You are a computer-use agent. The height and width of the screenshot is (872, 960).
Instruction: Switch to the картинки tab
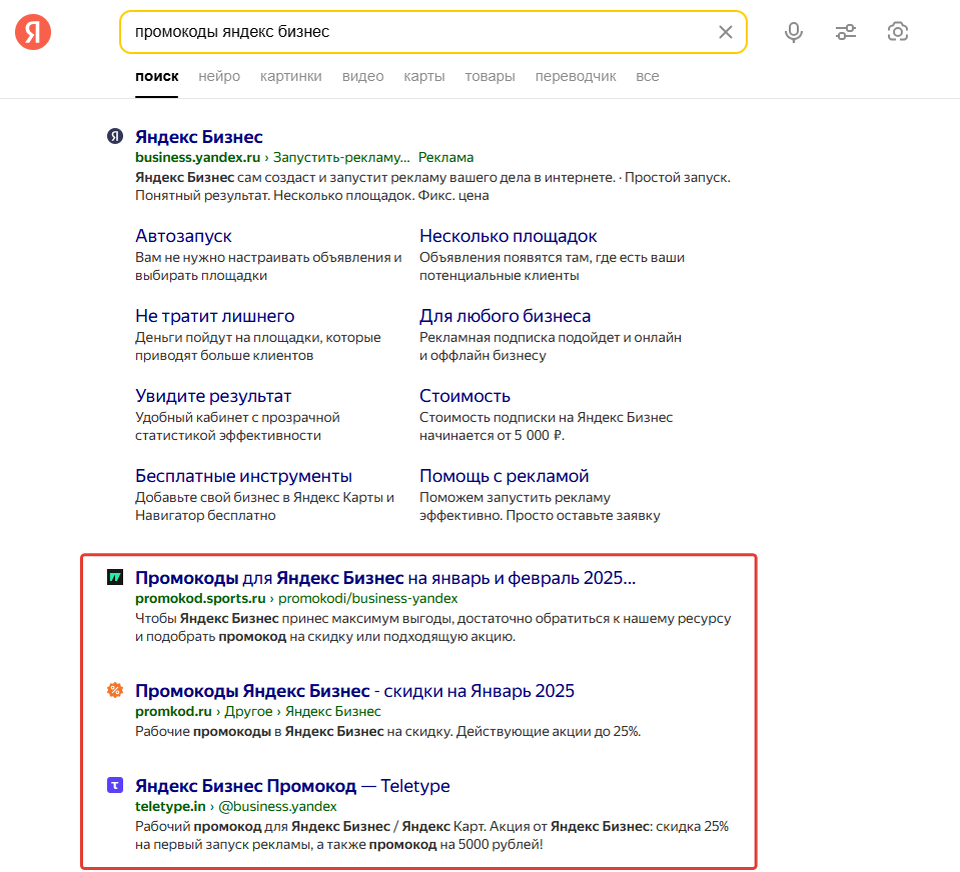click(x=291, y=77)
